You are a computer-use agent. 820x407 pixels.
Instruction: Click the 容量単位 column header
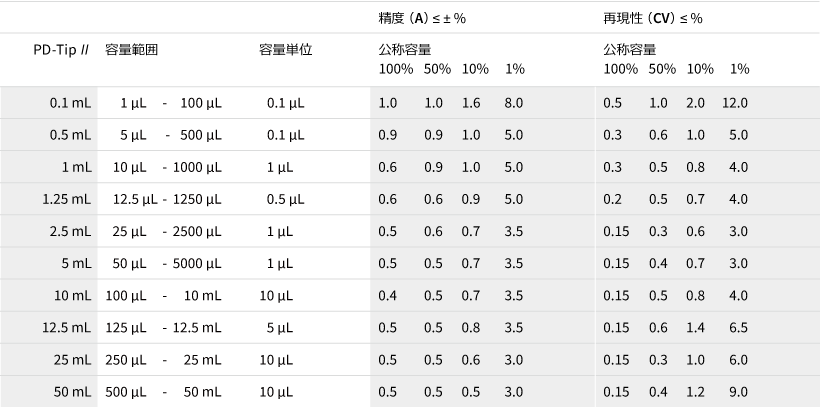pyautogui.click(x=286, y=50)
